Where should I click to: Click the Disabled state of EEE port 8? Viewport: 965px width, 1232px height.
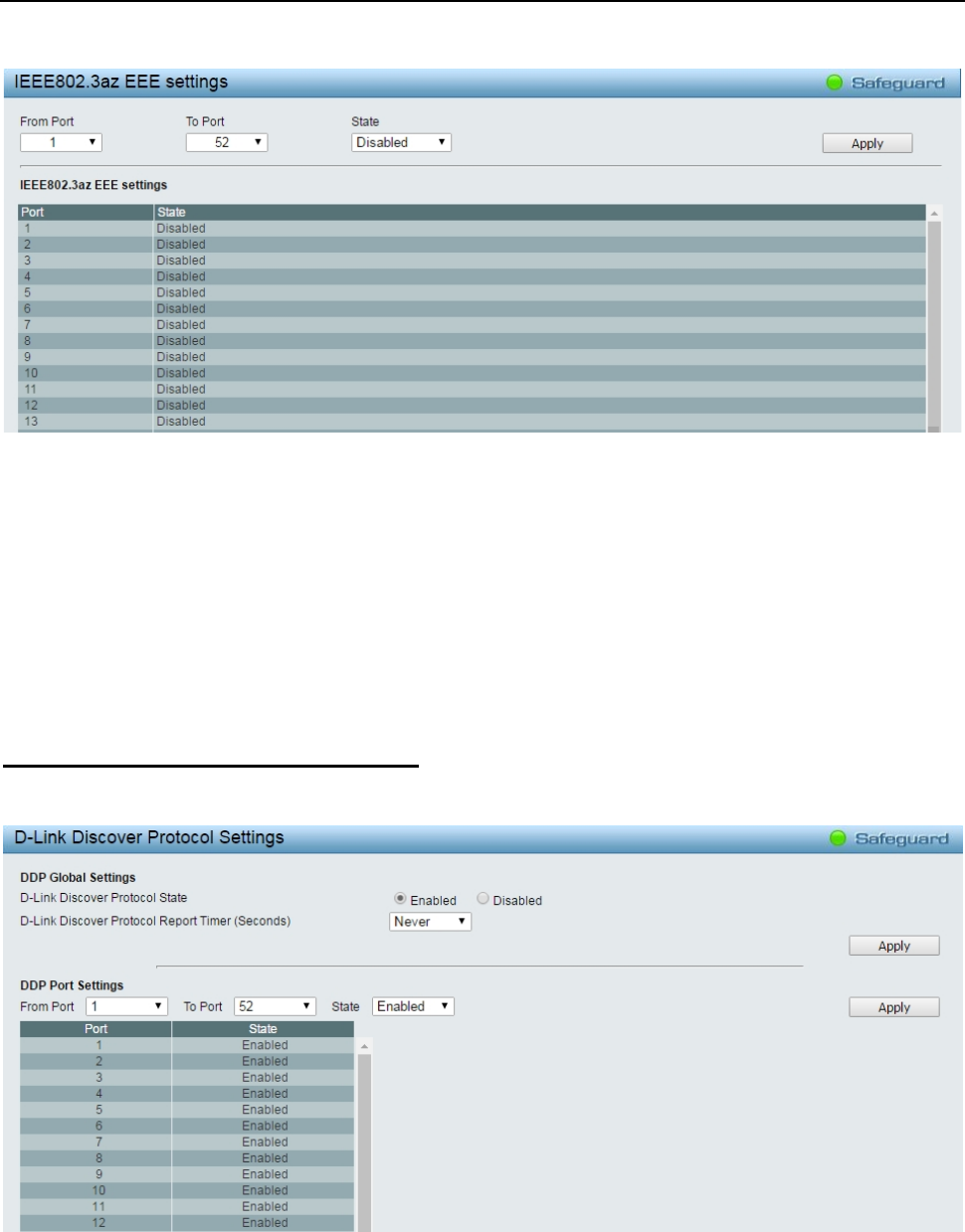181,341
